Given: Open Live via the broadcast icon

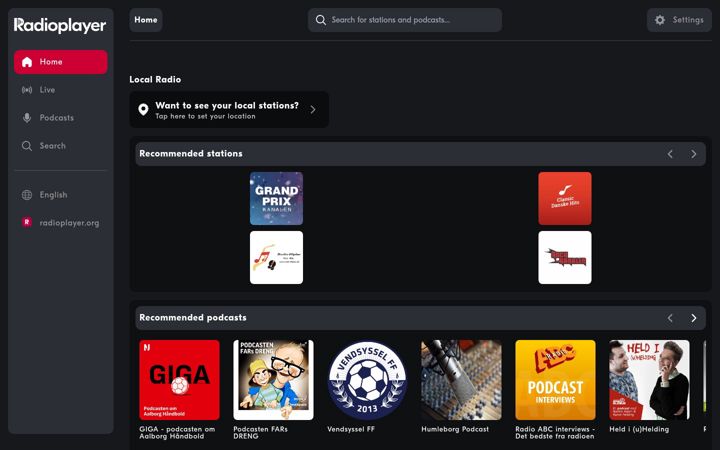Looking at the screenshot, I should click(27, 90).
